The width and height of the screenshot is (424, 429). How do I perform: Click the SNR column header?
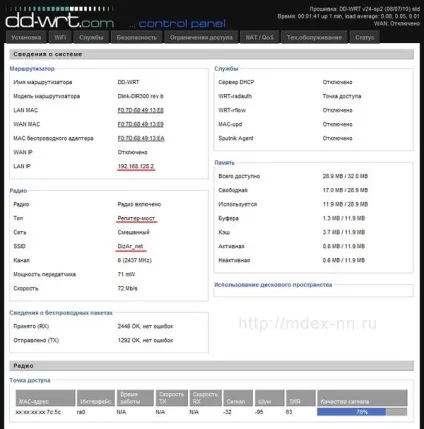tap(301, 398)
